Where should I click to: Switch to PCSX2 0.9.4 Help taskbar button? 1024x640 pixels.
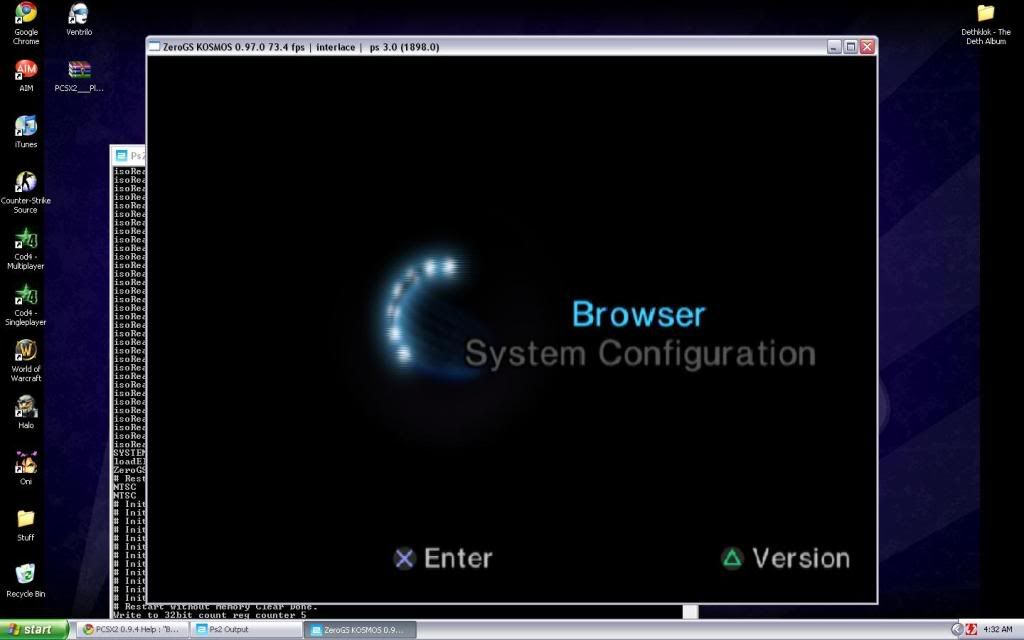(x=133, y=630)
